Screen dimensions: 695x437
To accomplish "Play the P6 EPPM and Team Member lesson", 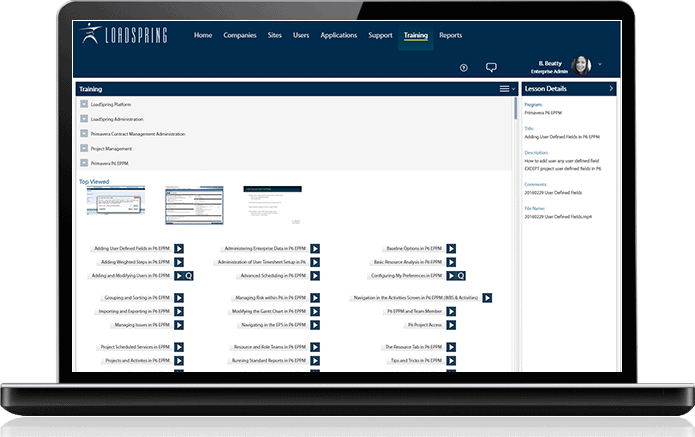I will point(451,312).
